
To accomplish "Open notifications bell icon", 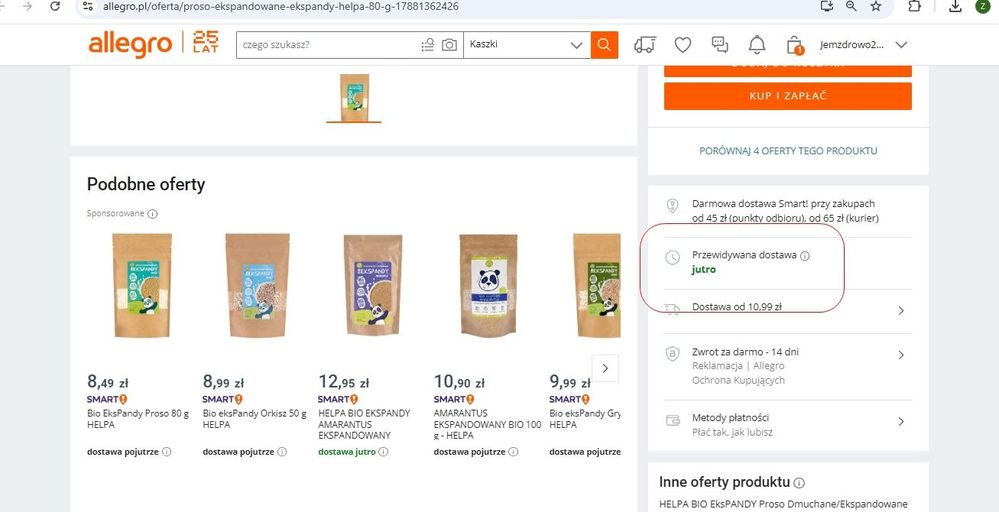I will tap(757, 45).
